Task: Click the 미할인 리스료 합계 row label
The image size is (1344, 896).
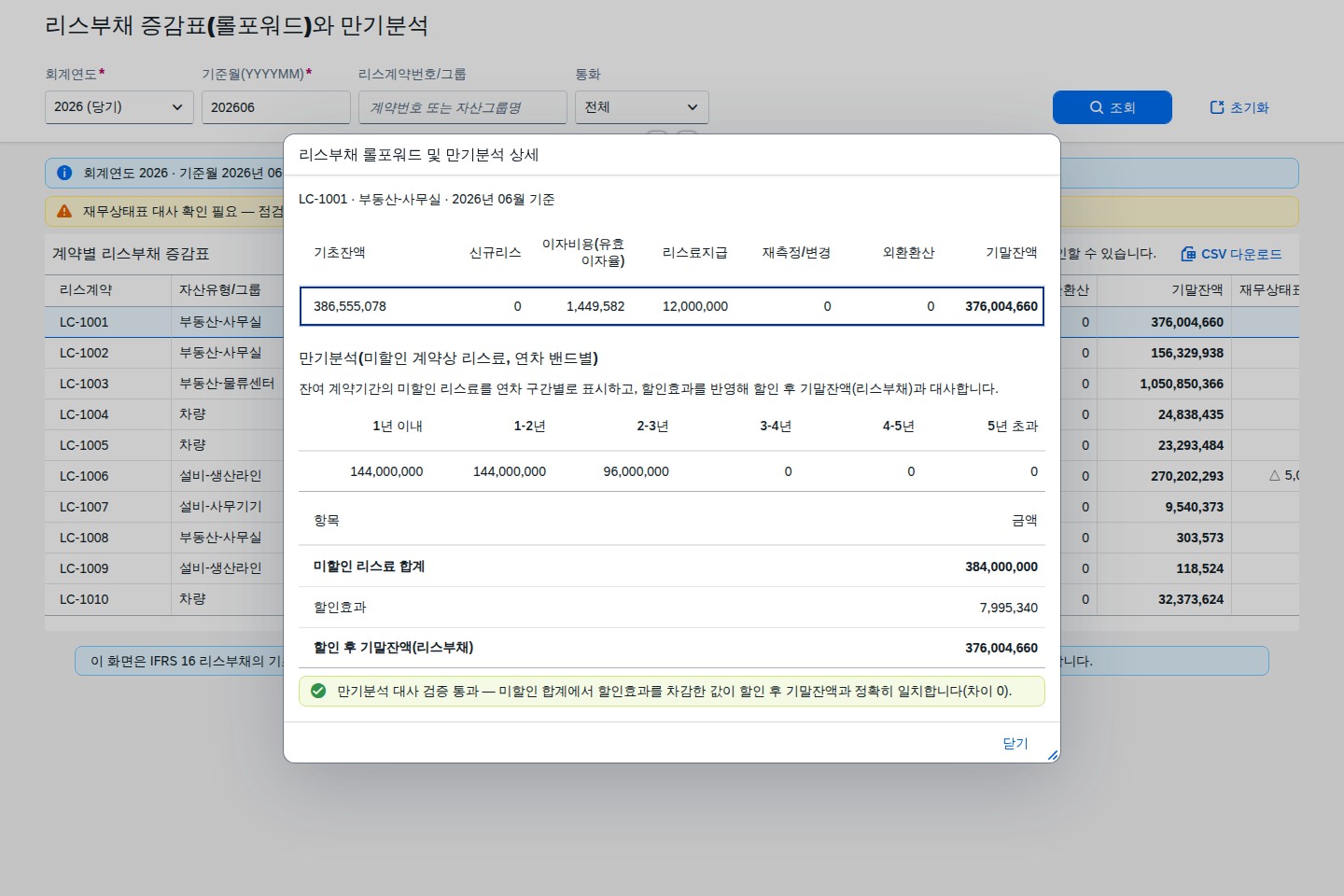Action: (370, 567)
